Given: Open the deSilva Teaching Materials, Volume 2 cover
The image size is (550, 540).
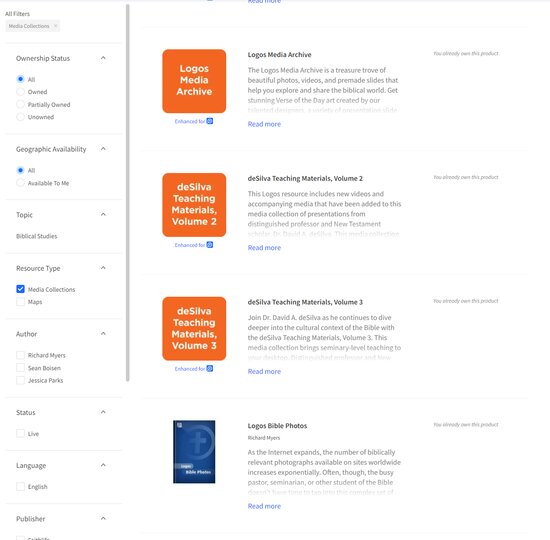Looking at the screenshot, I should tap(194, 205).
